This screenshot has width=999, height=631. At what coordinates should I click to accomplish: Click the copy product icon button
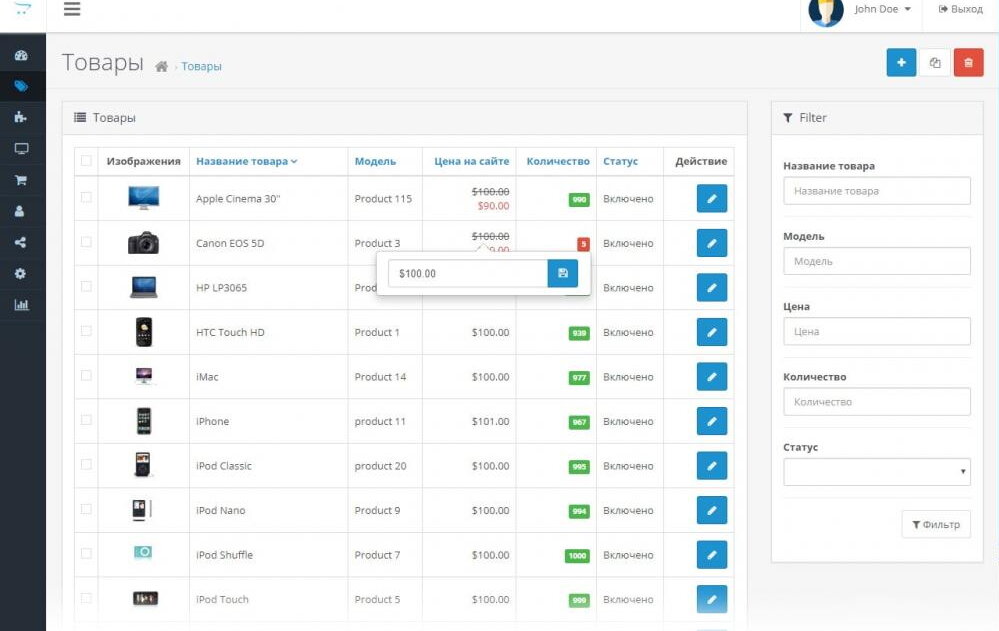click(935, 63)
